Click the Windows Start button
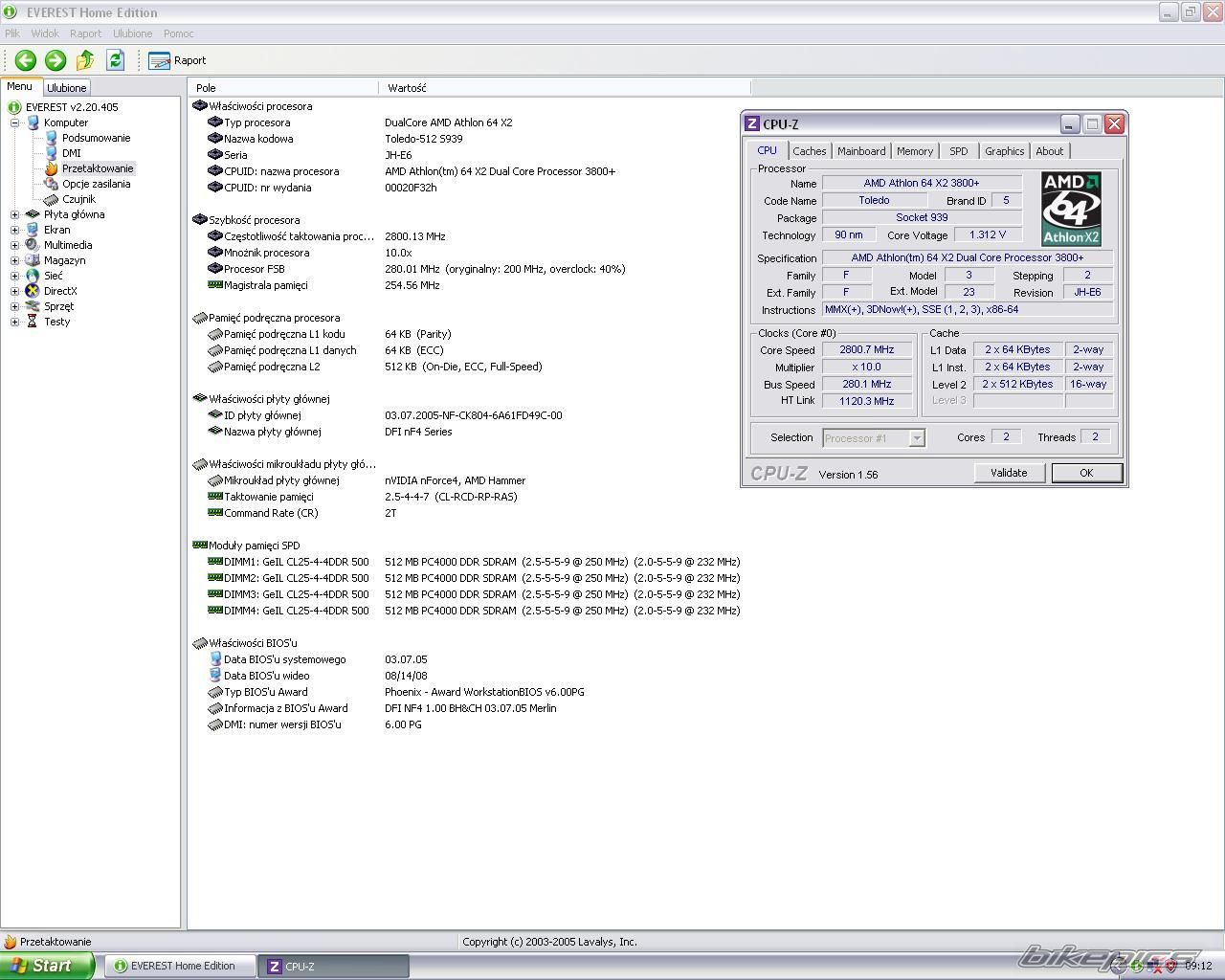Viewport: 1225px width, 980px height. click(x=46, y=966)
